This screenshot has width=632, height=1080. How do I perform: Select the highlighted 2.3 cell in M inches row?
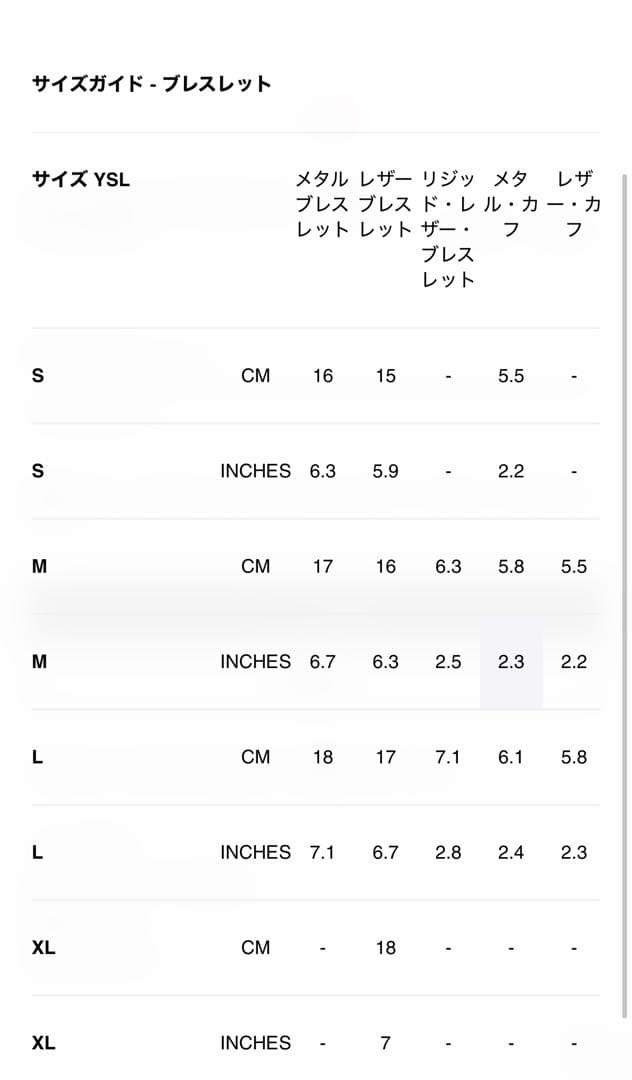511,662
